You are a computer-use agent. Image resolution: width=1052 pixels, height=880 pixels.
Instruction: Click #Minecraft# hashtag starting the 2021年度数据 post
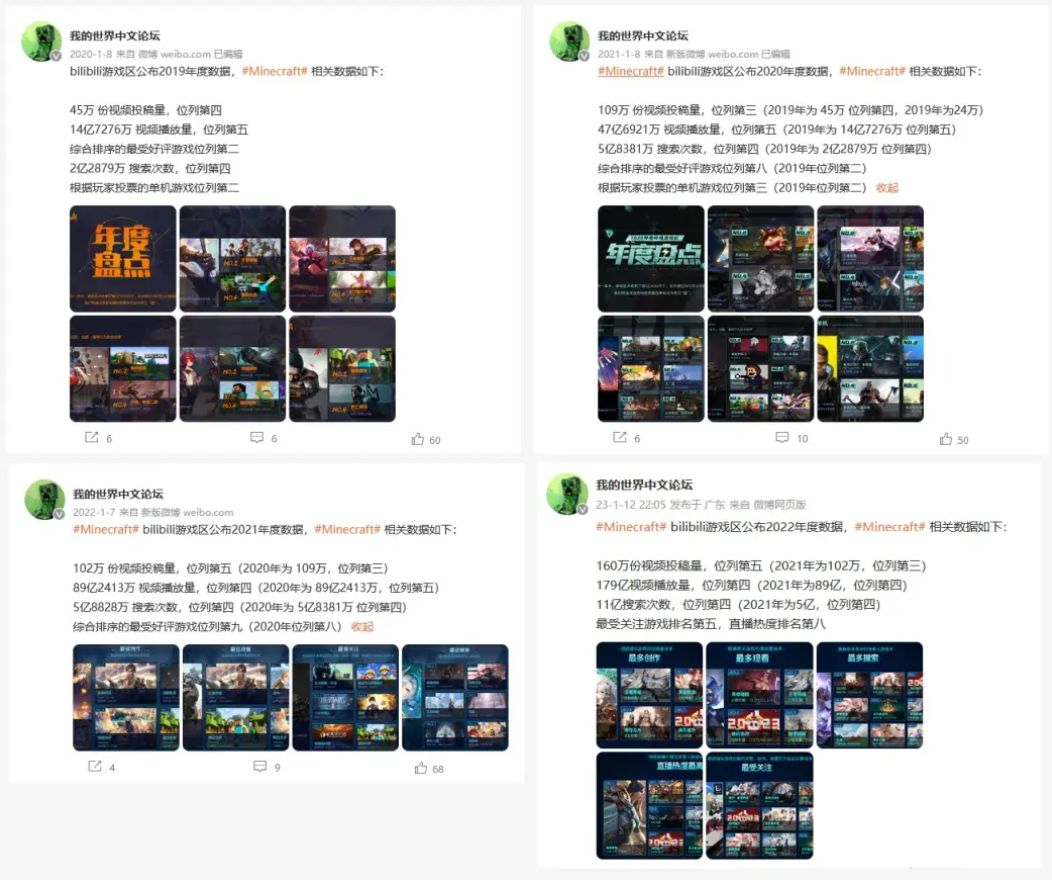pos(106,529)
